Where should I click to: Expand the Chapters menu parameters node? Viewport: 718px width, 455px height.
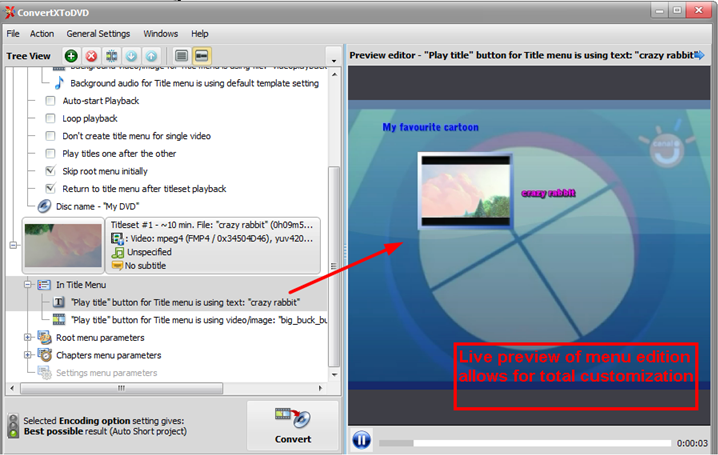point(27,355)
